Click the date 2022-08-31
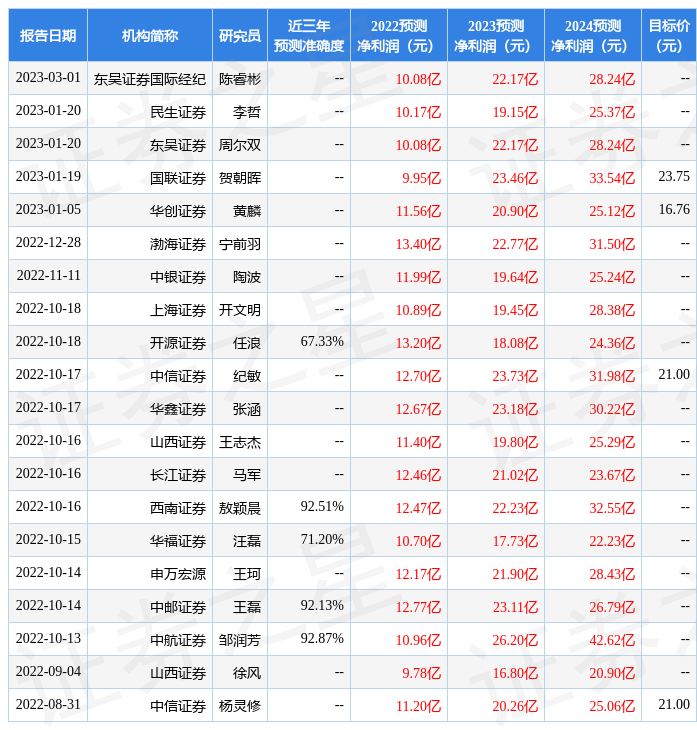697x730 pixels. tap(48, 705)
